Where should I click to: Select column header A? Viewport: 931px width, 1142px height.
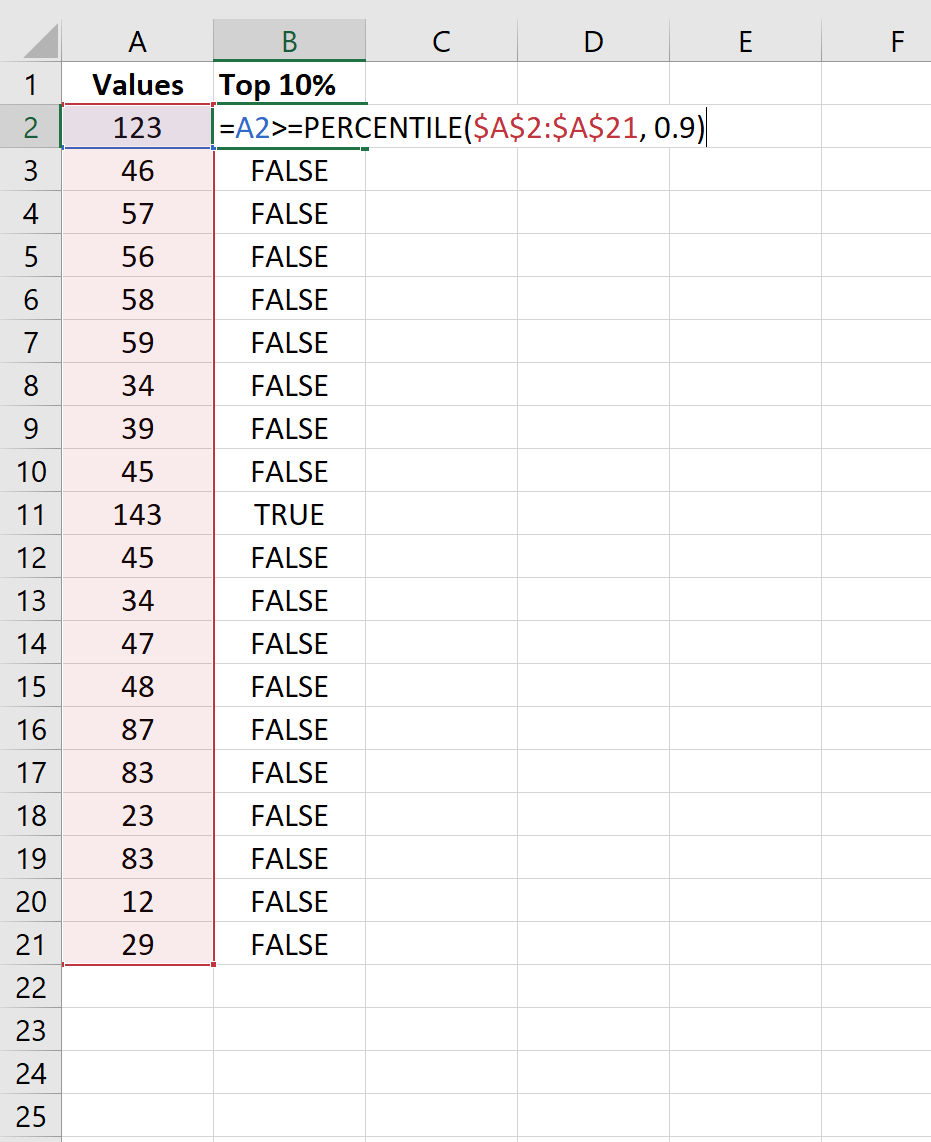[137, 42]
